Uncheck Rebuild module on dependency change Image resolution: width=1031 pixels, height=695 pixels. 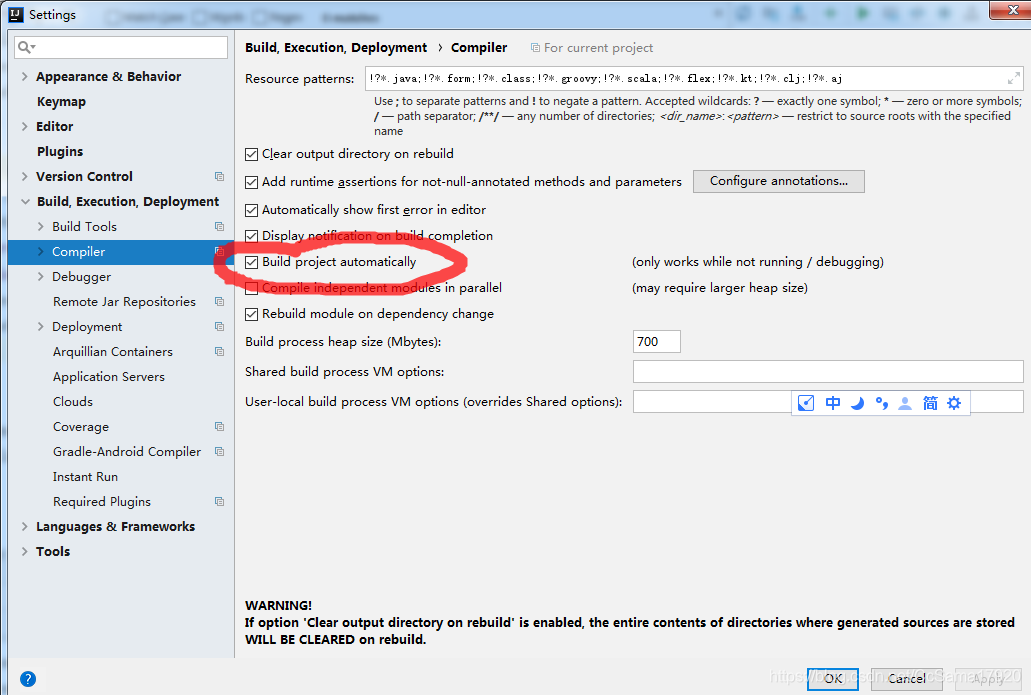point(251,314)
